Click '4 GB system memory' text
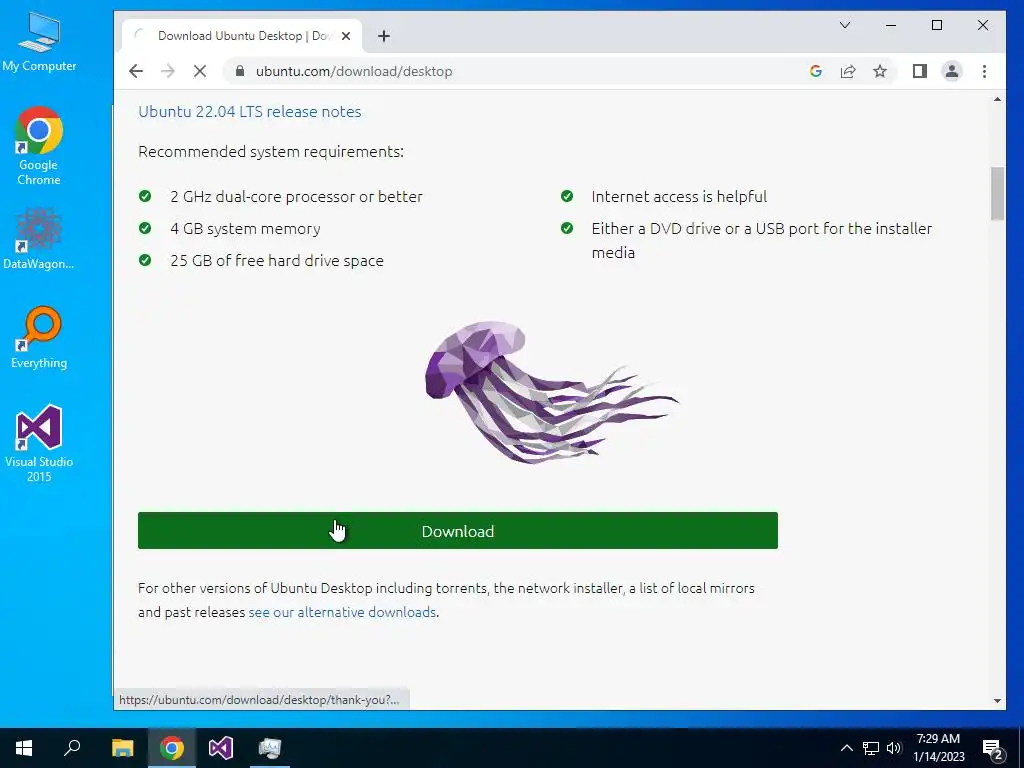 coord(246,229)
